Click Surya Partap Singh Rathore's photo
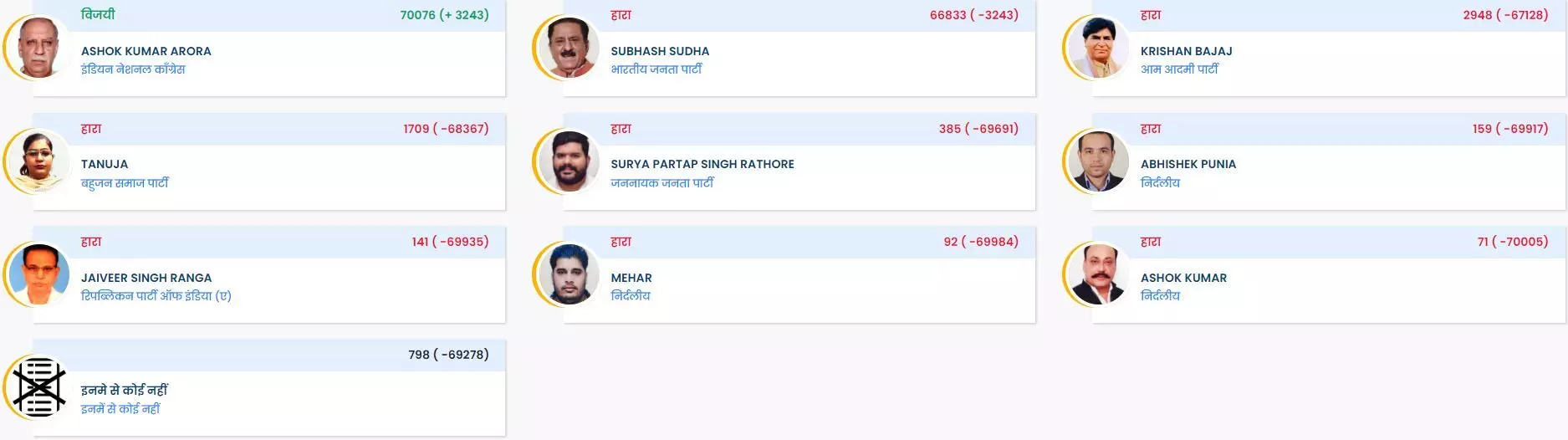 tap(569, 161)
